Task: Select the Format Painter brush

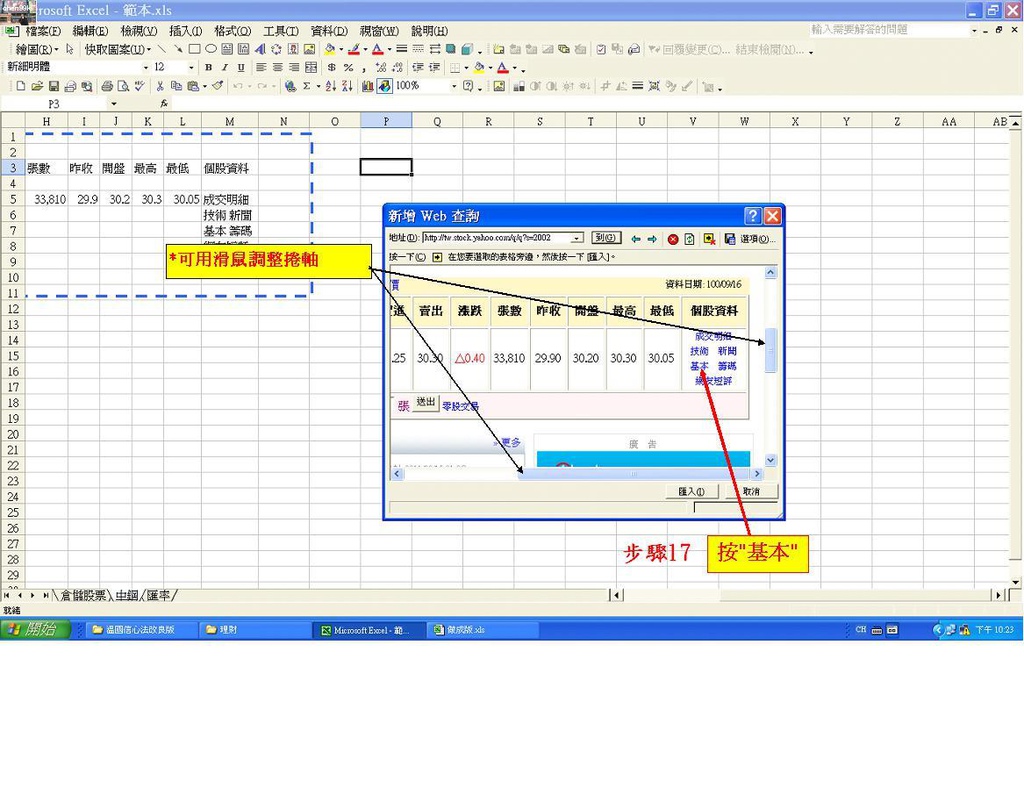Action: [x=217, y=86]
